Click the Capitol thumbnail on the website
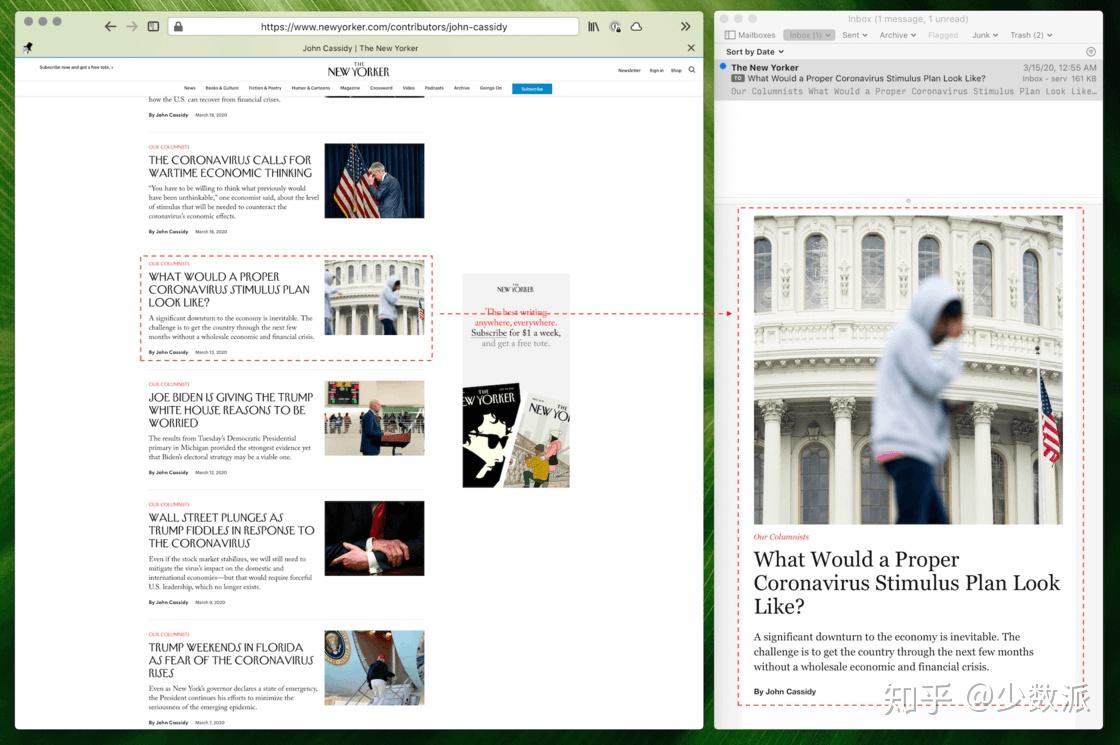Screen dimensions: 1120x745 coord(374,297)
